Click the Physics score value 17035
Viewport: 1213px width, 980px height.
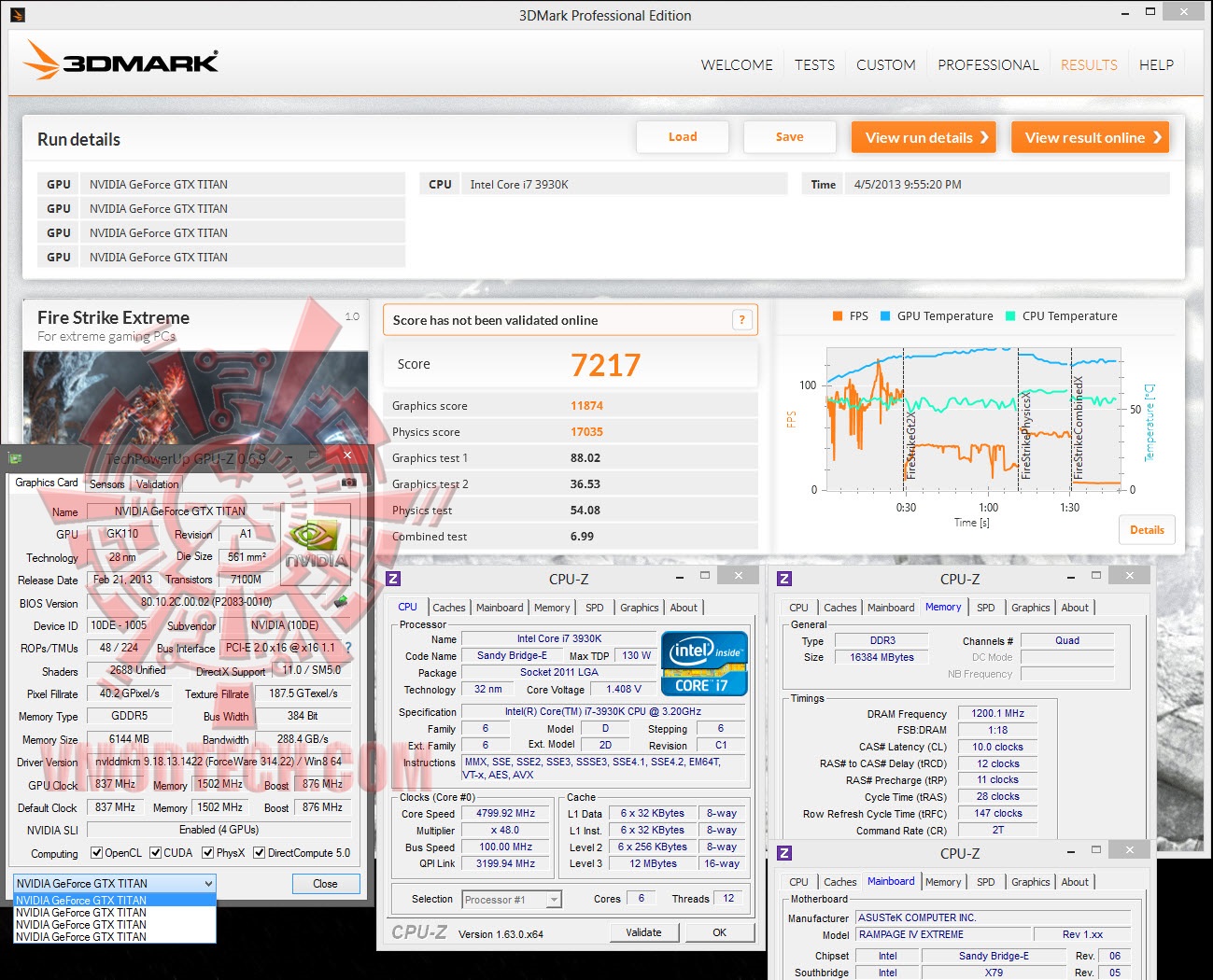click(x=586, y=432)
